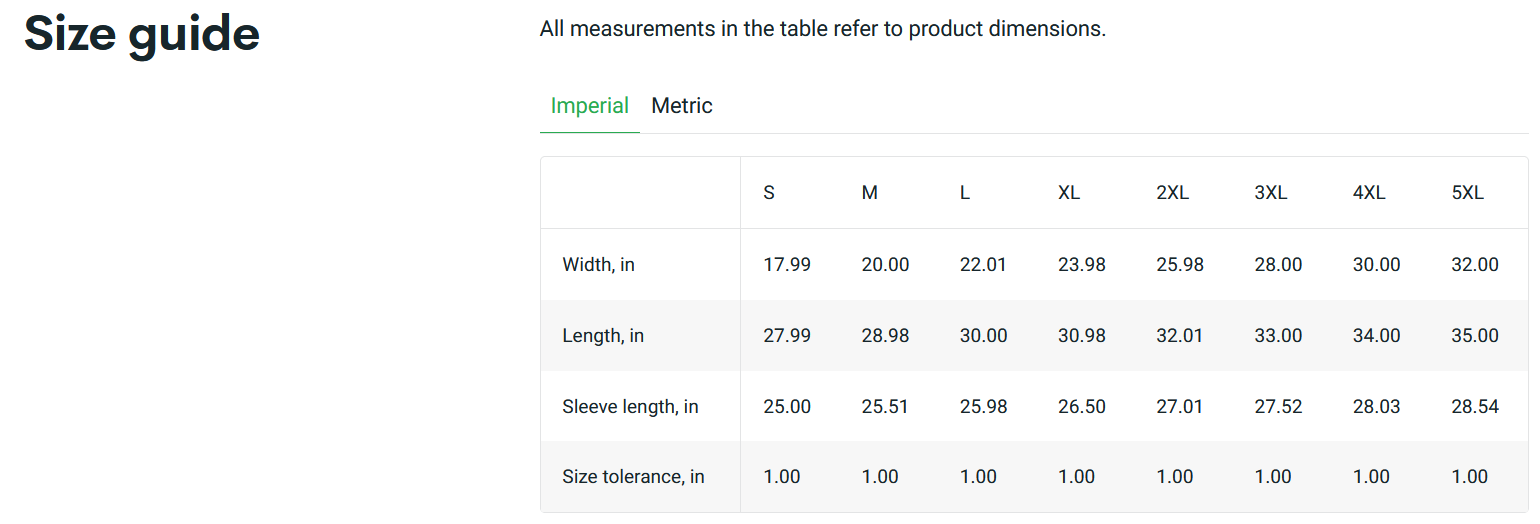Click the 'Sleeve length, in' row label
Screen dimensions: 1540x524
(x=630, y=407)
